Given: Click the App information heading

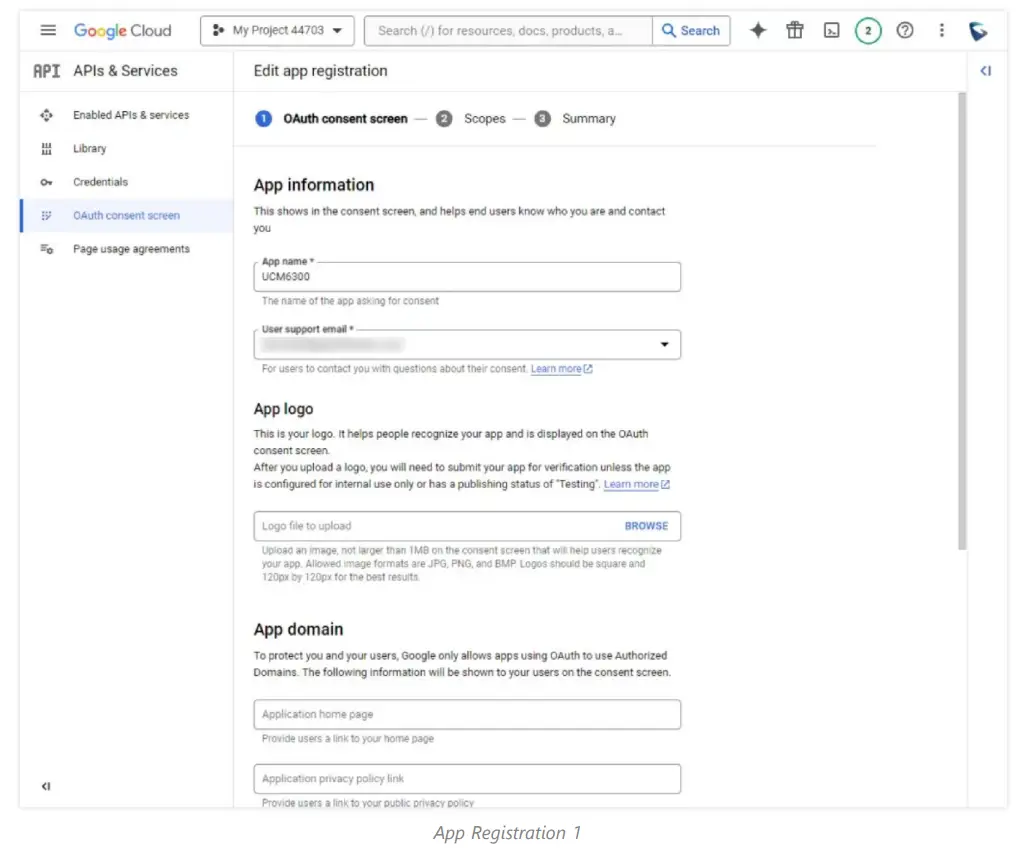Looking at the screenshot, I should click(314, 185).
